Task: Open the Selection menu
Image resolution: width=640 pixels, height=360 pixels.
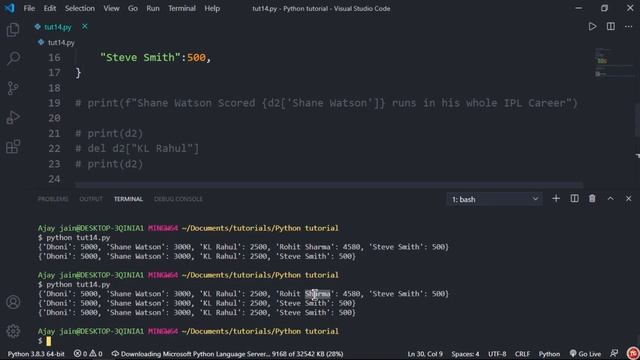Action: (x=80, y=8)
